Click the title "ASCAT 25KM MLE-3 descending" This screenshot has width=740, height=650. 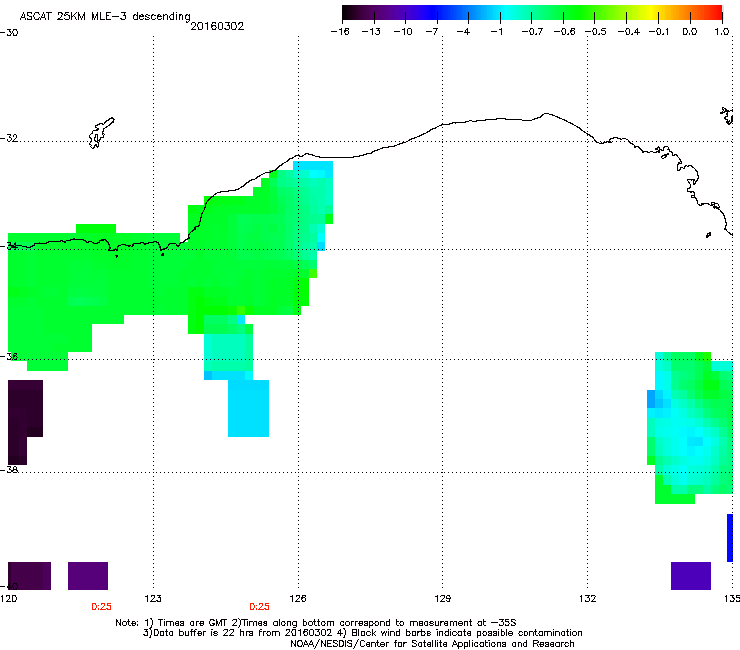(105, 17)
